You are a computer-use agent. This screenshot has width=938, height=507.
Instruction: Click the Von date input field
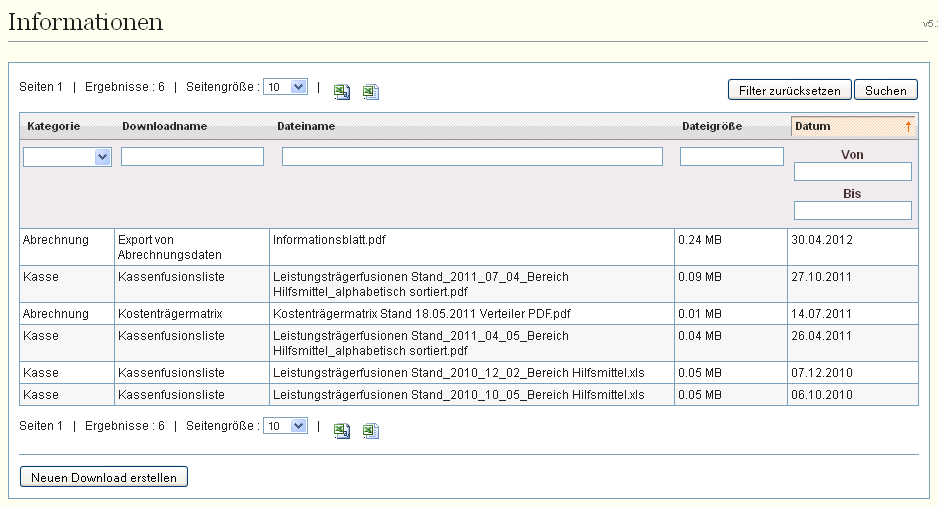click(852, 172)
